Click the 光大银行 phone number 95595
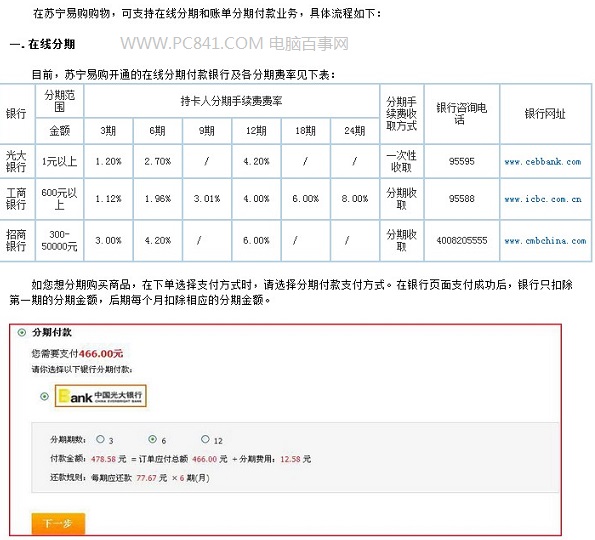The width and height of the screenshot is (595, 540). [461, 162]
